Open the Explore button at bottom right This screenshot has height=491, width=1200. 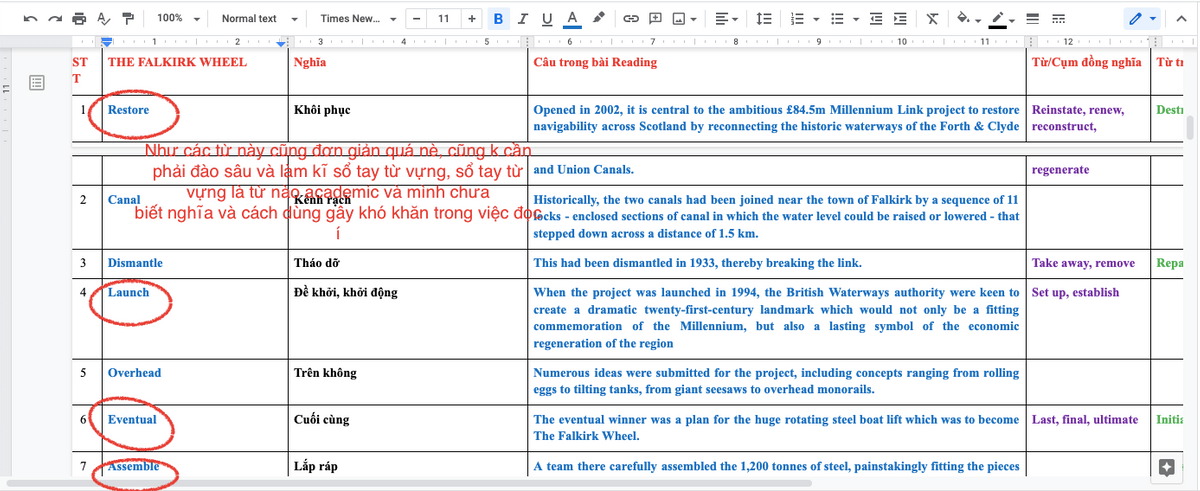1166,467
